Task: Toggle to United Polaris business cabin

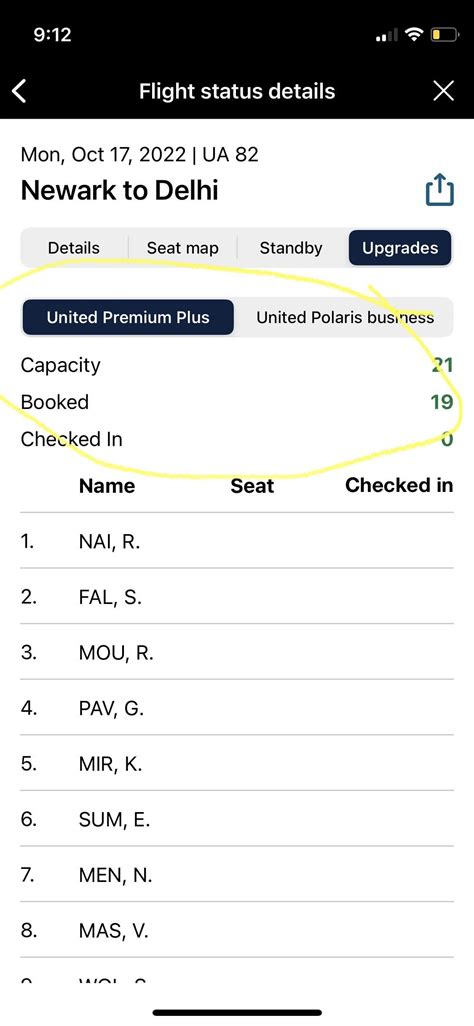Action: (344, 317)
